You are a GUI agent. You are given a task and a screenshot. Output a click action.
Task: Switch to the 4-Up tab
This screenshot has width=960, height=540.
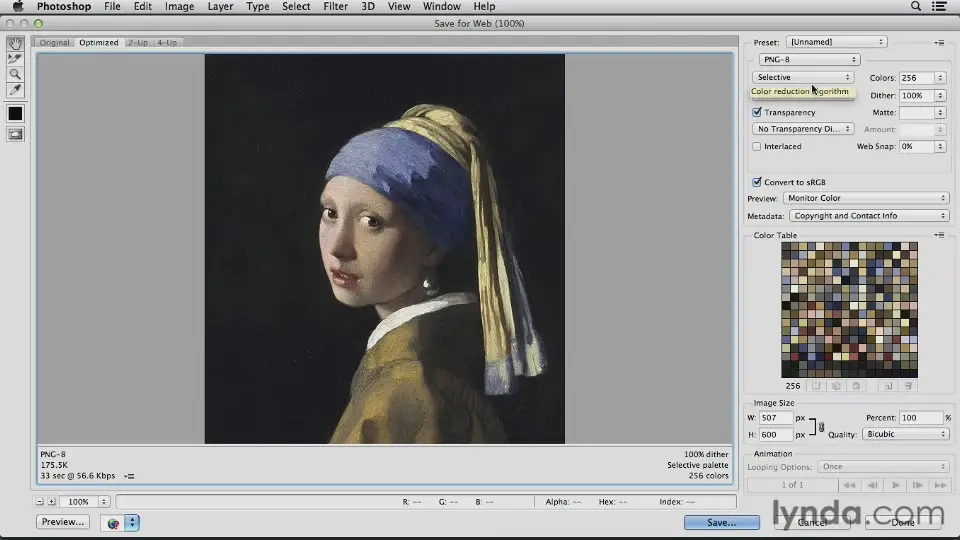coord(167,43)
